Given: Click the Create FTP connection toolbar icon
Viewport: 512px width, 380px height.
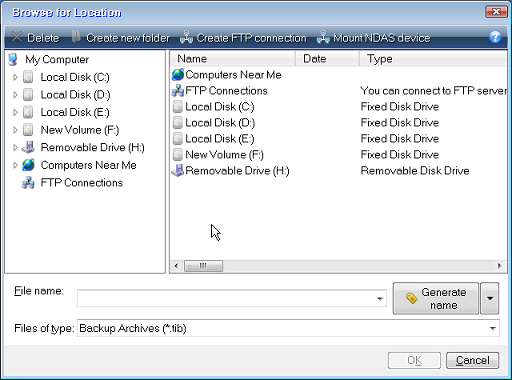Looking at the screenshot, I should click(x=186, y=37).
